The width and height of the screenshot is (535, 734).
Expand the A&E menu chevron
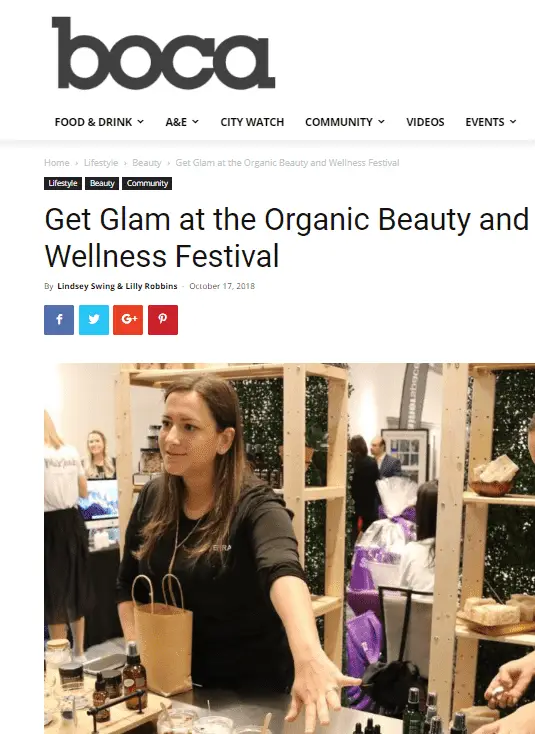tap(195, 122)
